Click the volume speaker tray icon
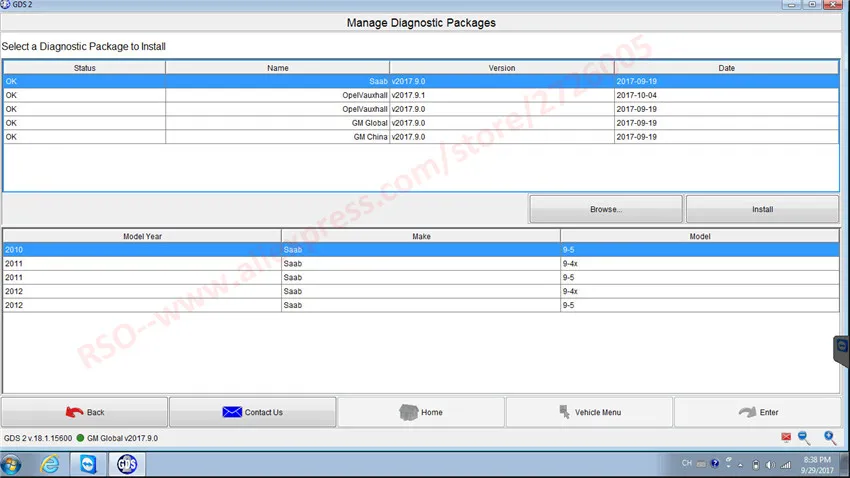 point(770,464)
